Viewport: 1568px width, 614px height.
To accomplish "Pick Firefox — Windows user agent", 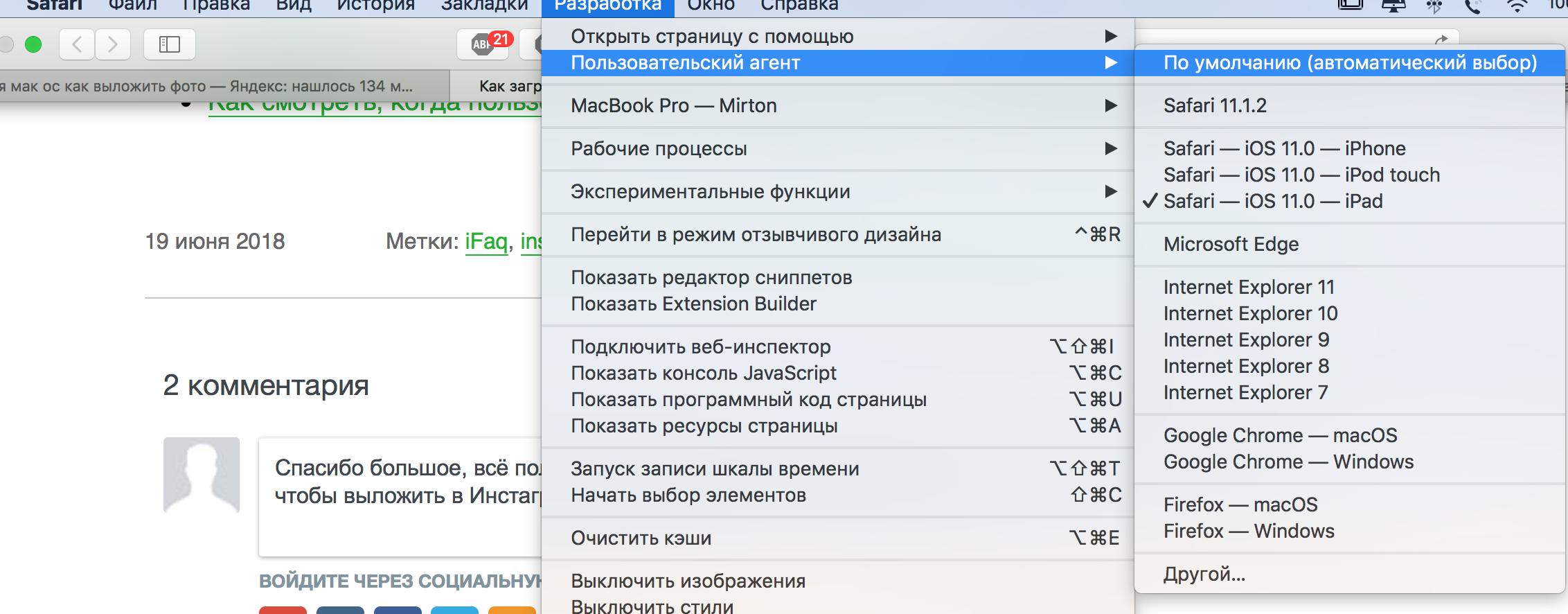I will [x=1349, y=531].
